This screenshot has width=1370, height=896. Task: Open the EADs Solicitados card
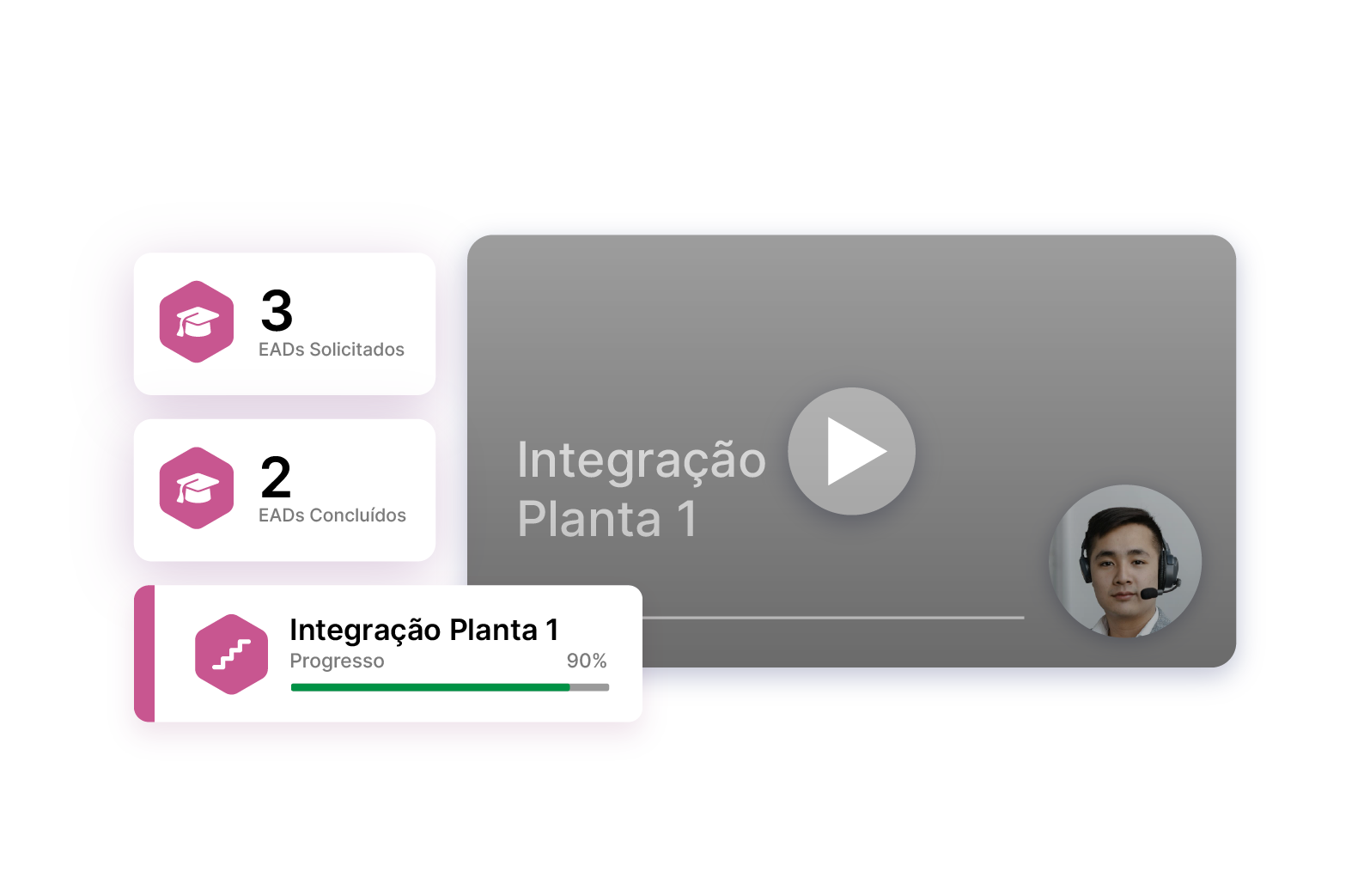(284, 324)
